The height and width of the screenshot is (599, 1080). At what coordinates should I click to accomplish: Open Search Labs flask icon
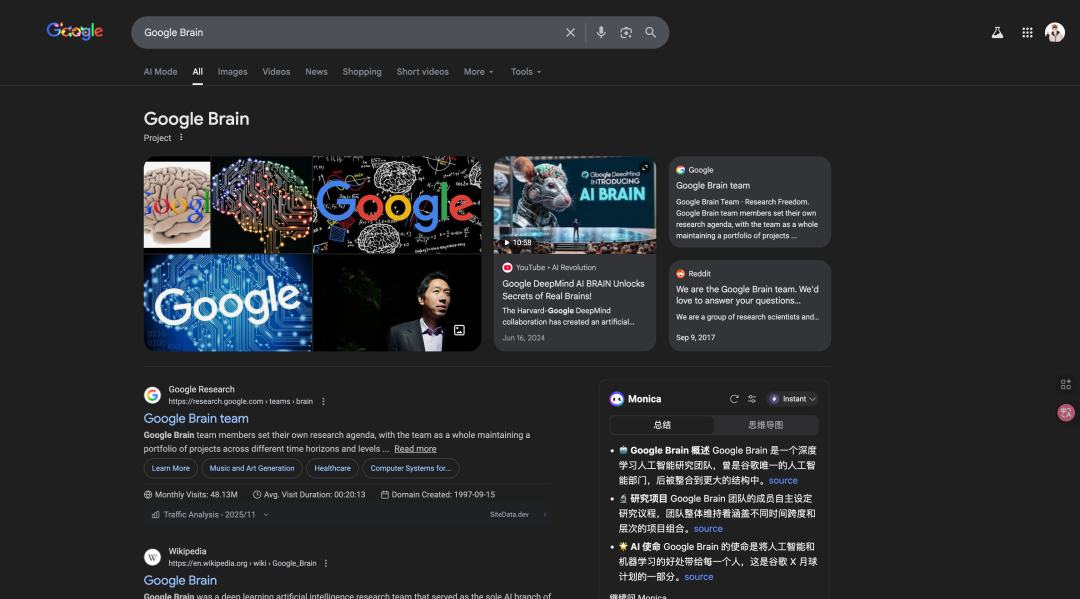point(997,32)
